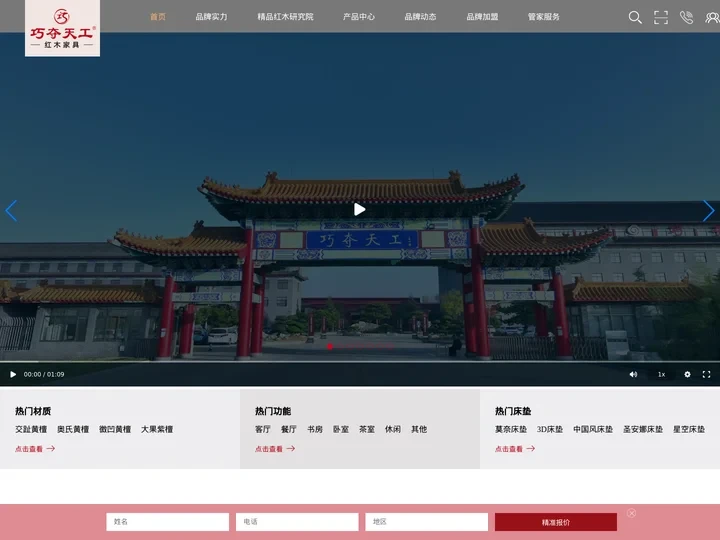Open the 管家服务 menu
Screen dimensions: 720x540
click(544, 17)
